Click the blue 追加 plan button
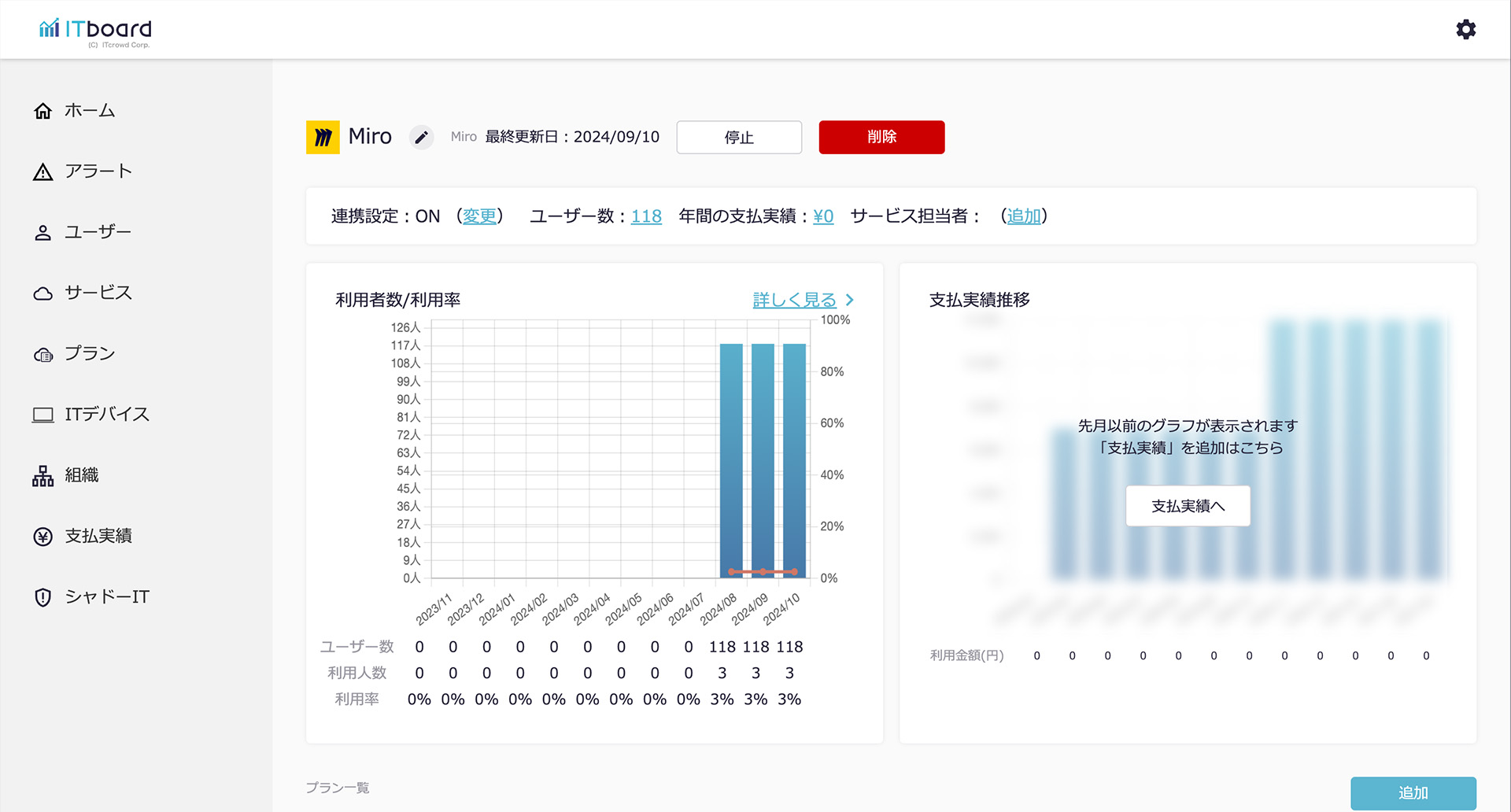This screenshot has width=1511, height=812. click(x=1413, y=793)
